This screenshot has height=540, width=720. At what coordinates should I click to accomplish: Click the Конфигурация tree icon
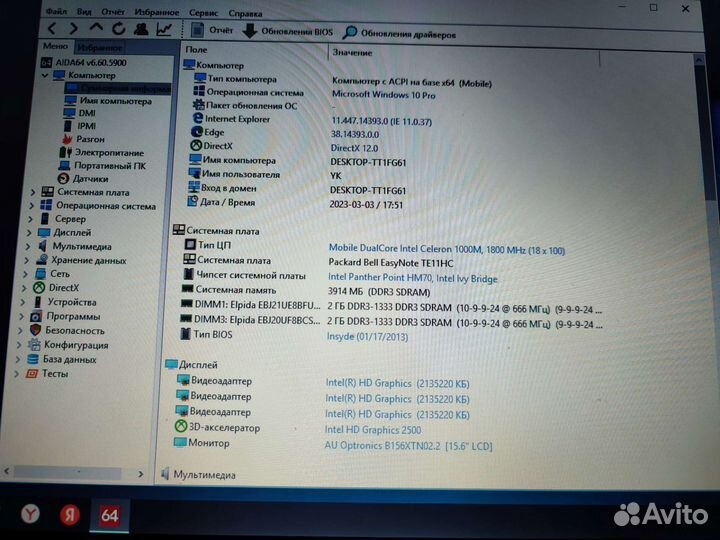tap(34, 344)
